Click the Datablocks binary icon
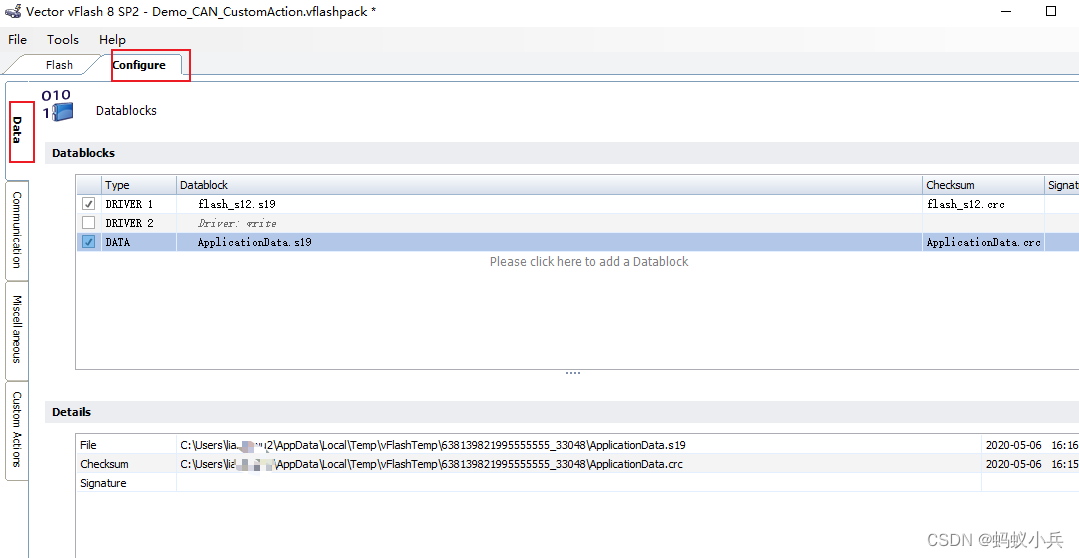The image size is (1079, 558). pyautogui.click(x=57, y=105)
